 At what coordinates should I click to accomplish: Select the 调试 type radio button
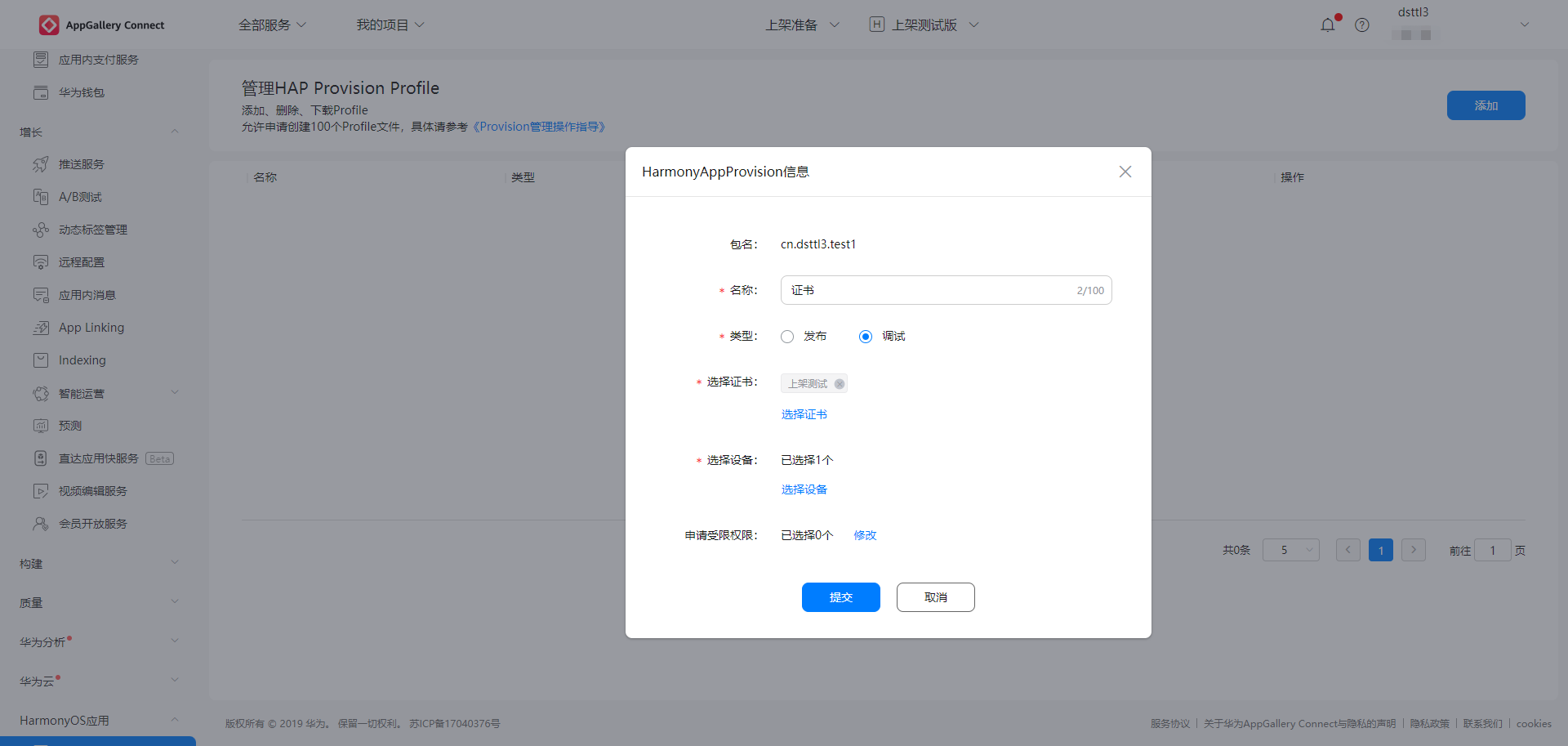click(866, 337)
